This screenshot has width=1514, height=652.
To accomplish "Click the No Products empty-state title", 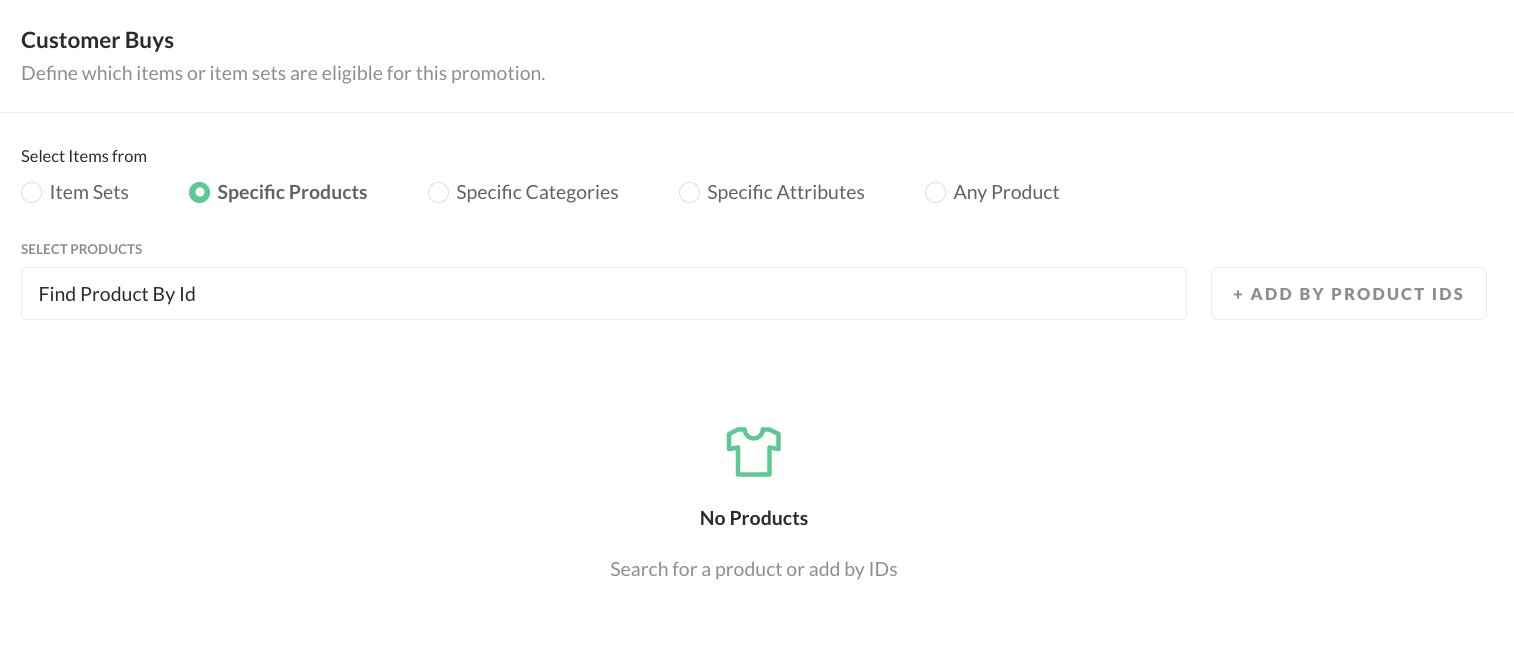I will click(754, 518).
